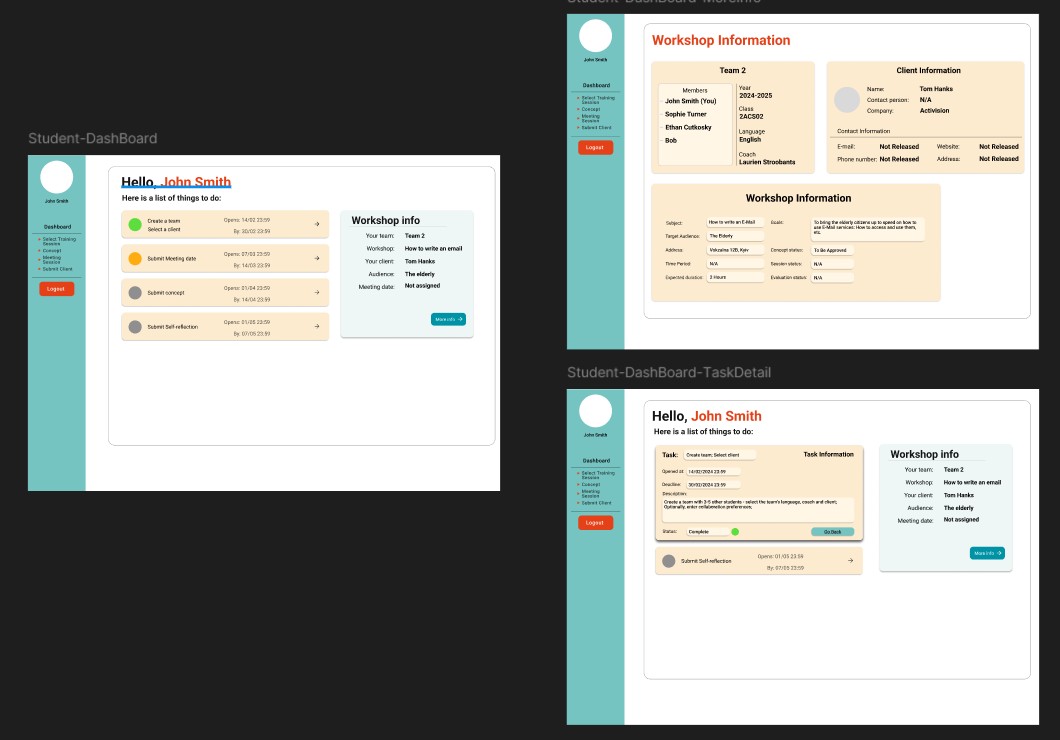Click grey client avatar in Client Information
Viewport: 1060px width, 740px height.
click(846, 100)
